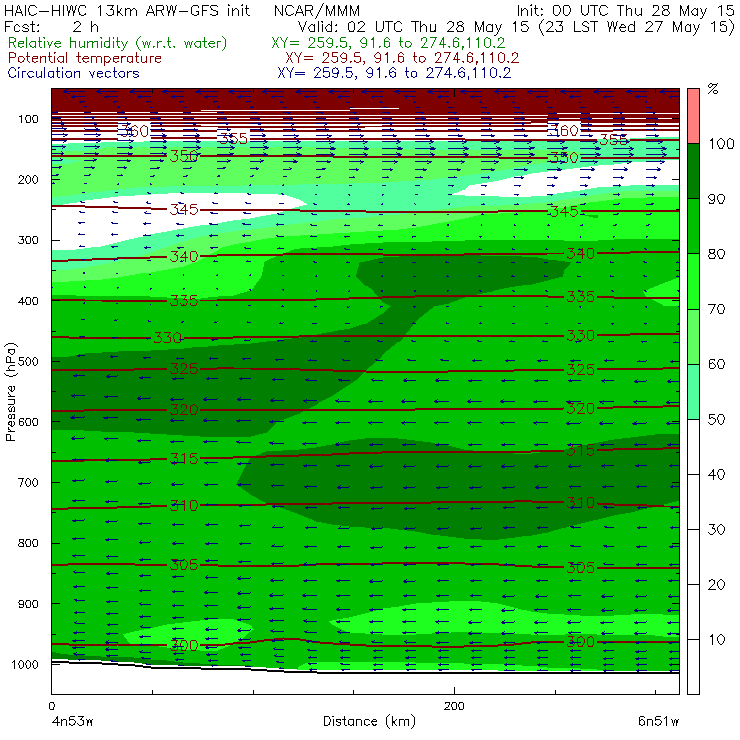
Task: Click the left '300' isentrope contour label
Action: point(184,645)
